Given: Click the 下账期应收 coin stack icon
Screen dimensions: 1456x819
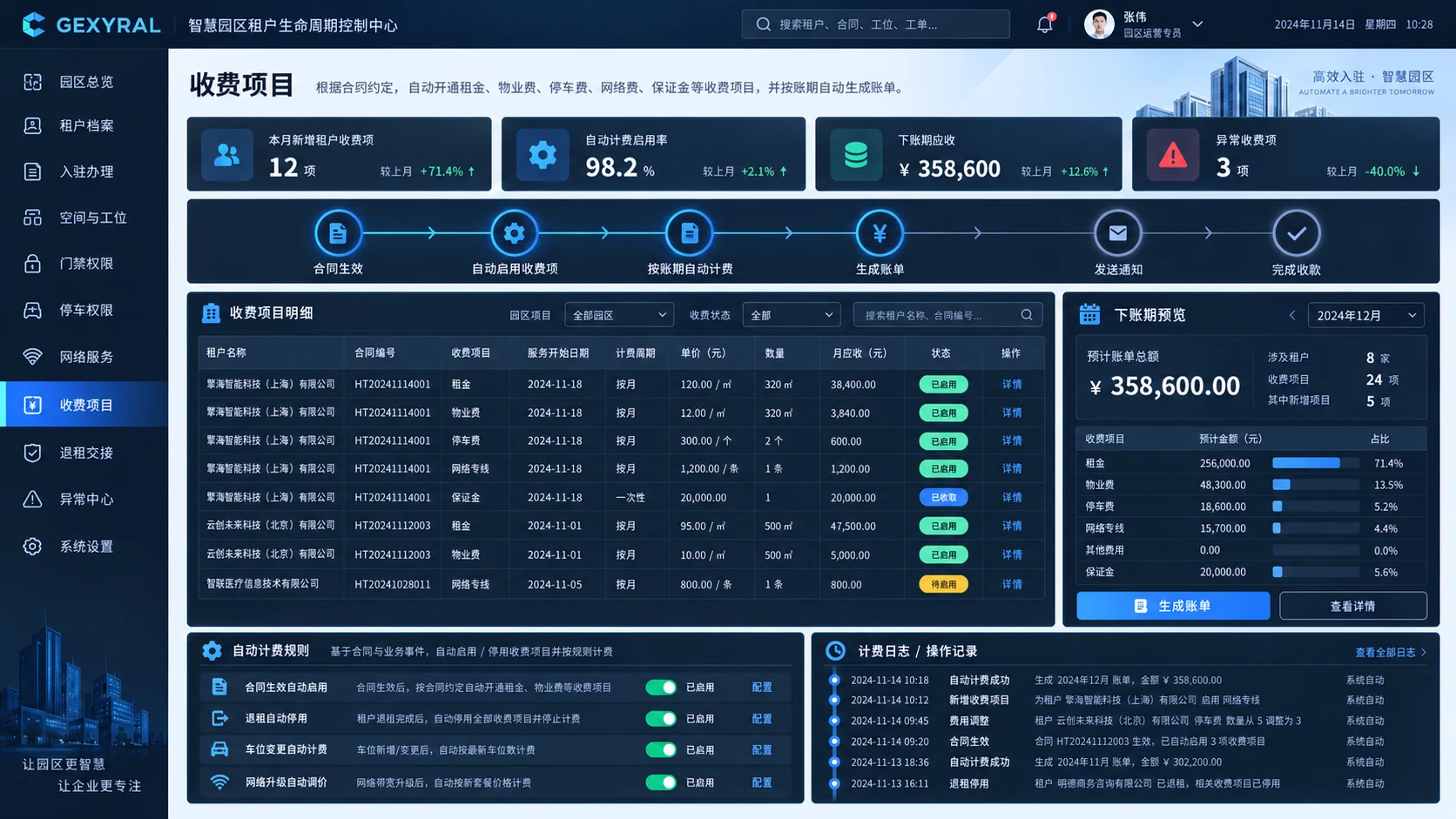Looking at the screenshot, I should pyautogui.click(x=856, y=155).
